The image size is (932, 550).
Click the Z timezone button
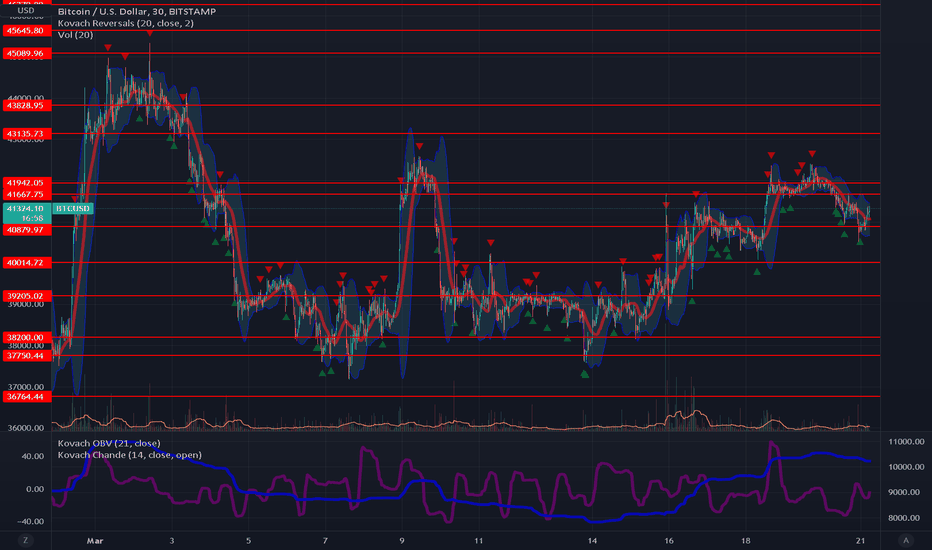coord(25,540)
